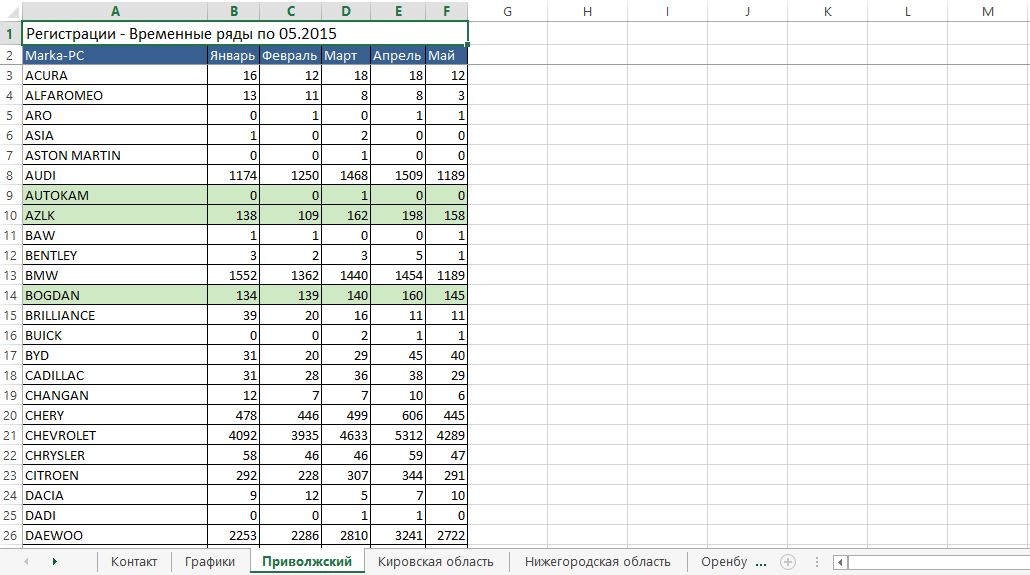This screenshot has width=1030, height=575.
Task: Click the 'Marka-PC' header cell
Action: tap(115, 55)
